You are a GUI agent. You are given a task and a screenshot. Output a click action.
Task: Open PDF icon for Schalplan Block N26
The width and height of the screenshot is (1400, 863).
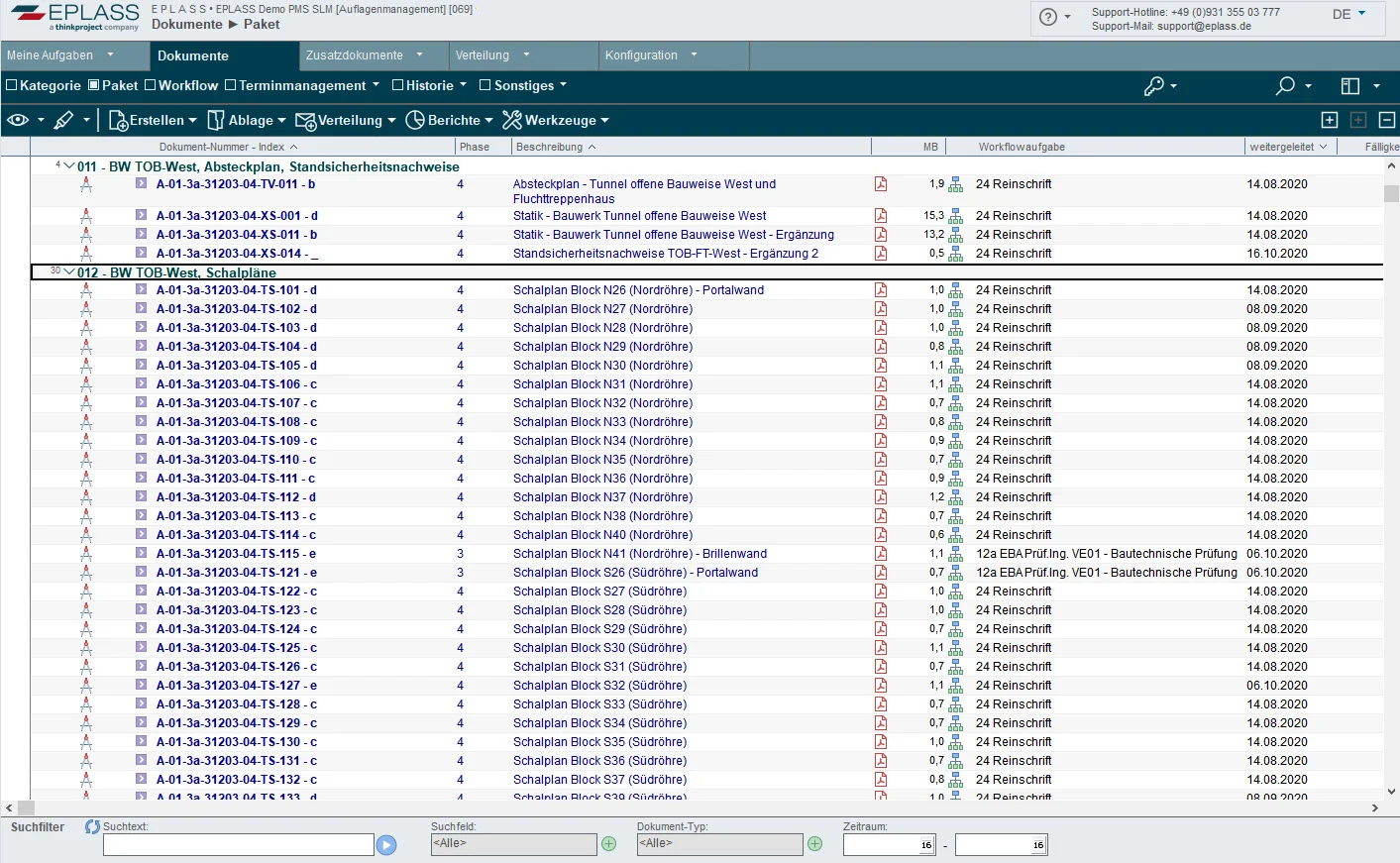click(x=880, y=290)
